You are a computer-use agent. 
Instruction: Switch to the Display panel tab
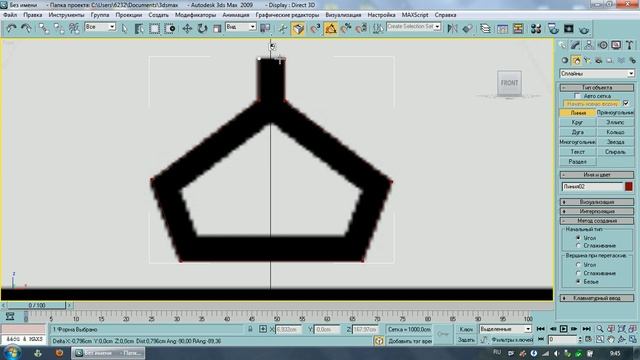616,45
